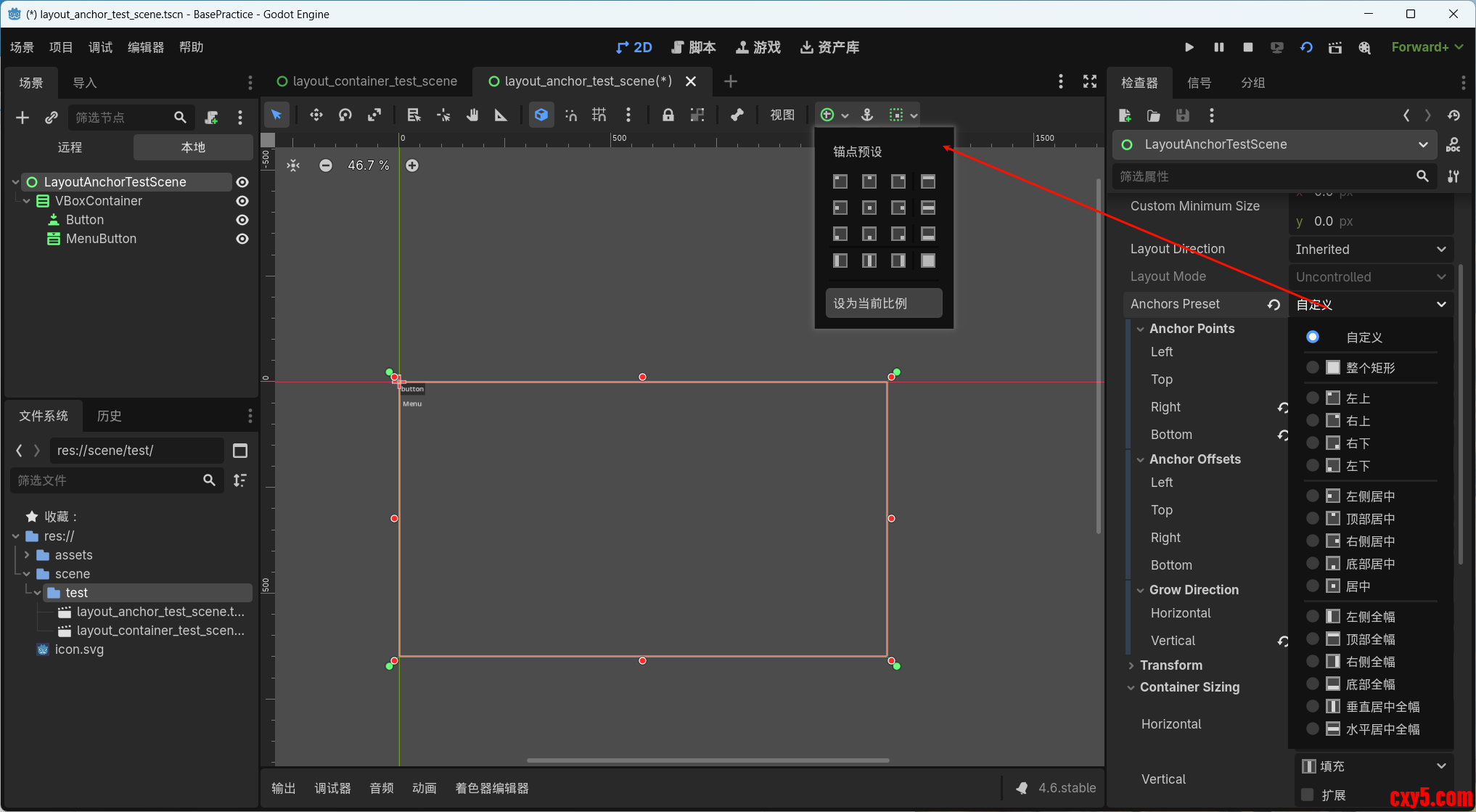This screenshot has width=1476, height=812.
Task: Lock the selected node
Action: (668, 115)
